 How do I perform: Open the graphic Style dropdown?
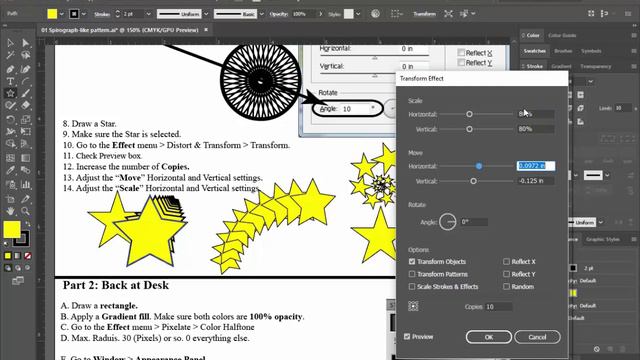358,14
